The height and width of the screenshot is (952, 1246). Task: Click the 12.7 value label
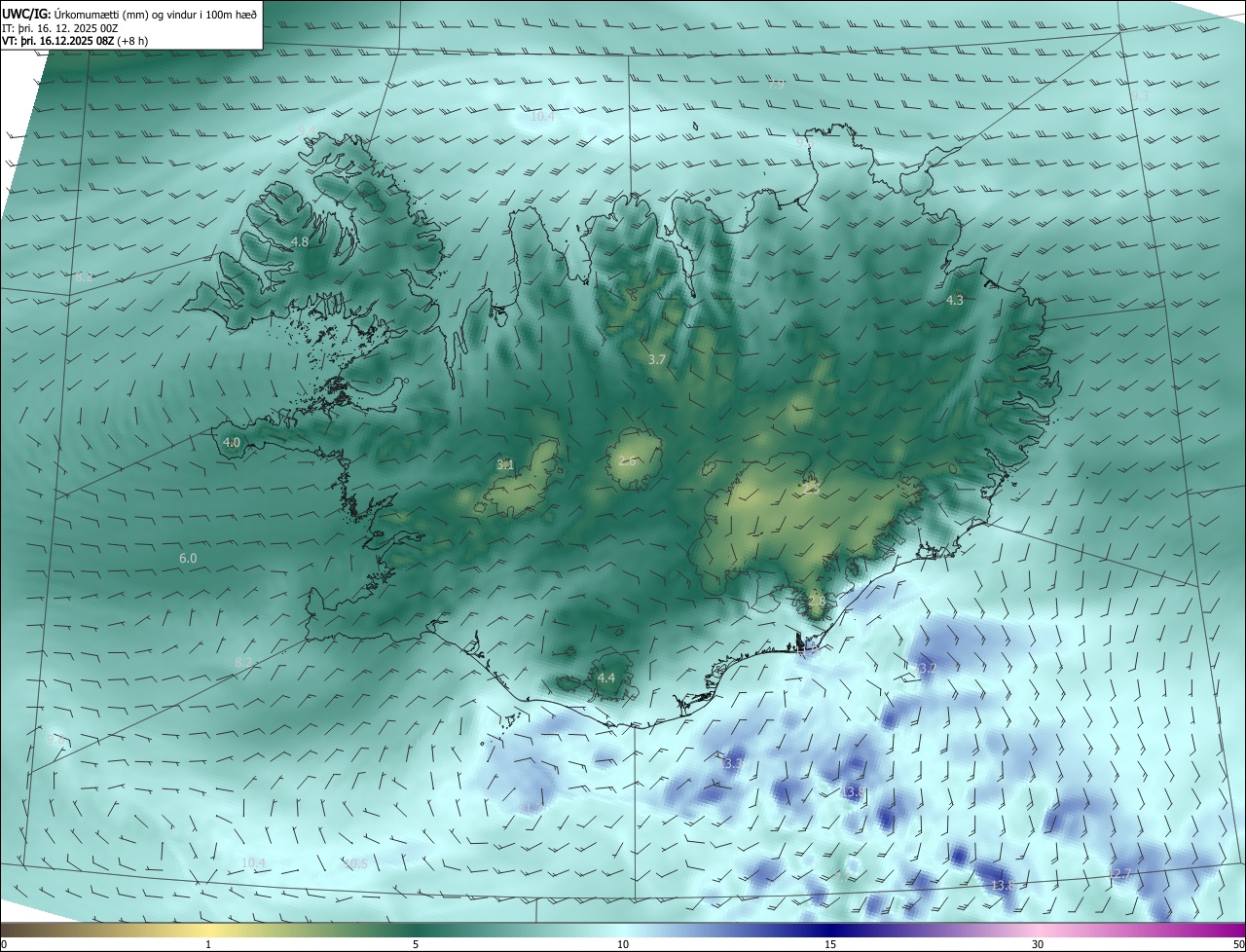click(1120, 875)
